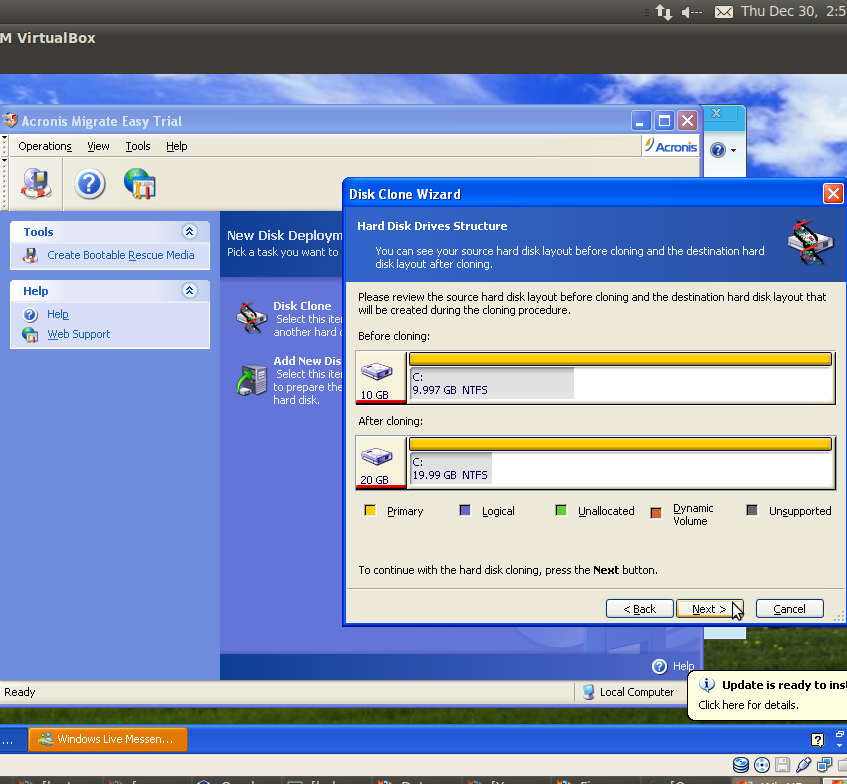Click the blue Logical legend swatch
Image resolution: width=847 pixels, height=784 pixels.
(x=465, y=511)
